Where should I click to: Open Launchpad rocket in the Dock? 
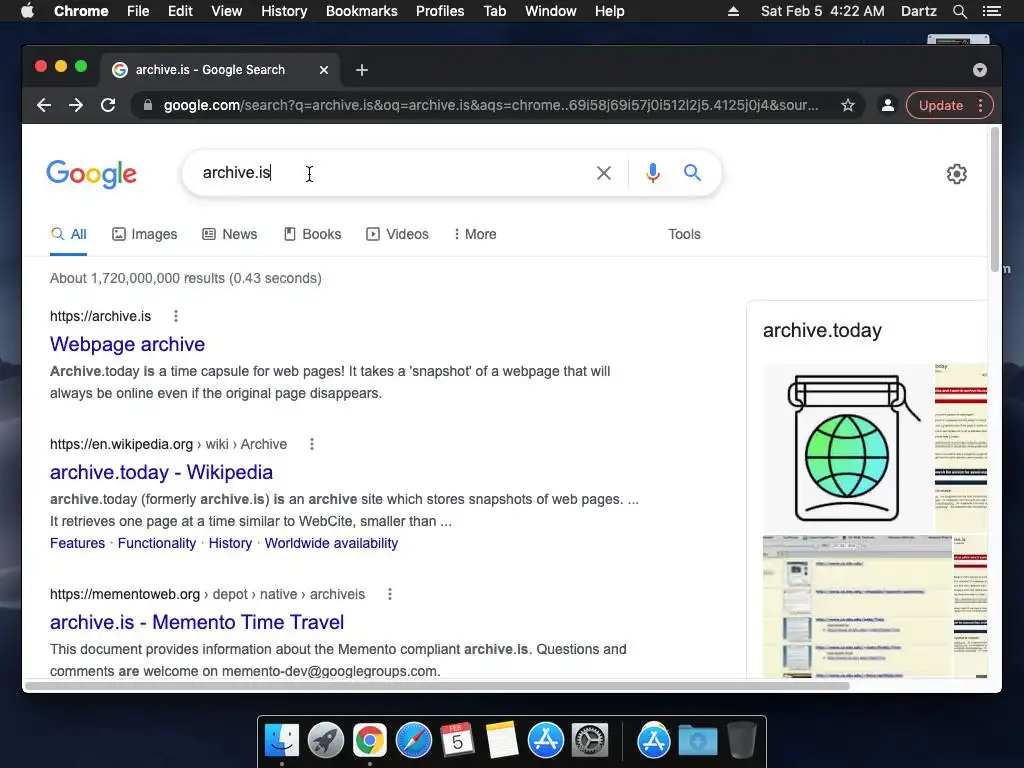pyautogui.click(x=326, y=741)
